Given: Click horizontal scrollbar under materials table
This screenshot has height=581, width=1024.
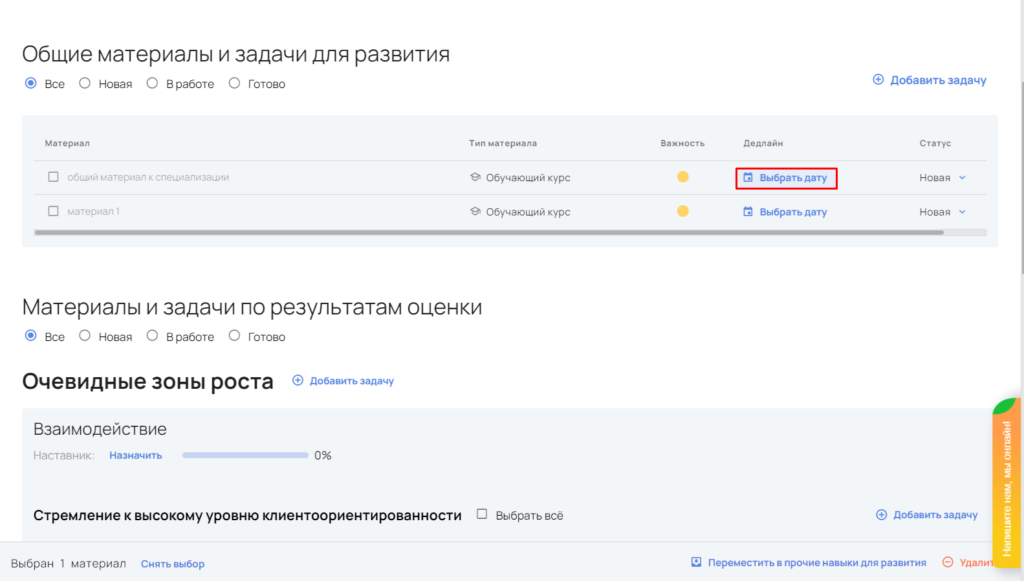Looking at the screenshot, I should [488, 232].
